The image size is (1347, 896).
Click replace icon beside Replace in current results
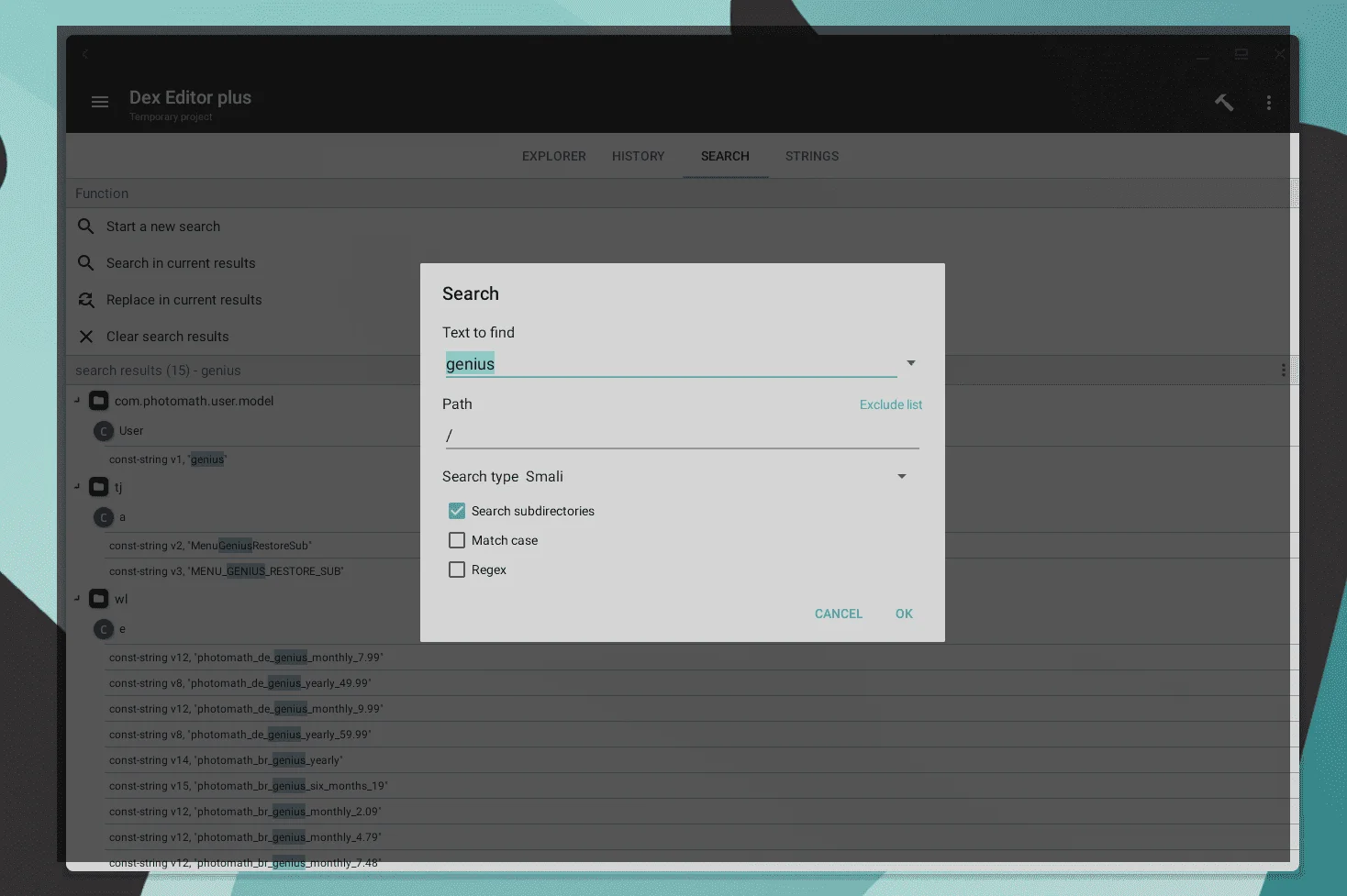(x=86, y=300)
